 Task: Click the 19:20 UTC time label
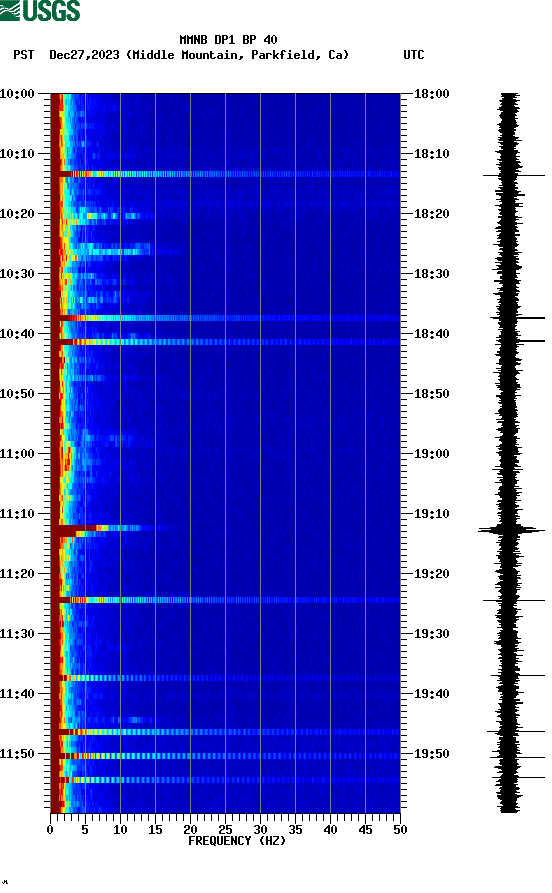432,574
